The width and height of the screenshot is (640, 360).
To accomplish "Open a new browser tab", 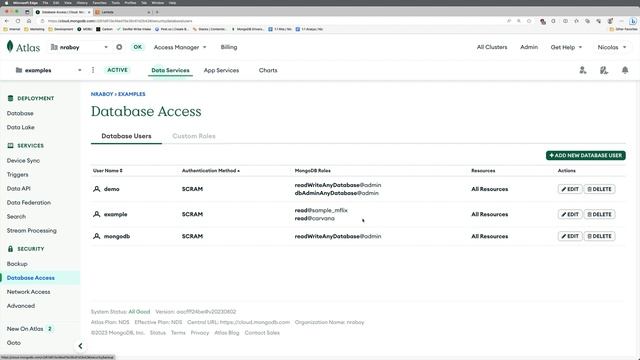I will 157,12.
